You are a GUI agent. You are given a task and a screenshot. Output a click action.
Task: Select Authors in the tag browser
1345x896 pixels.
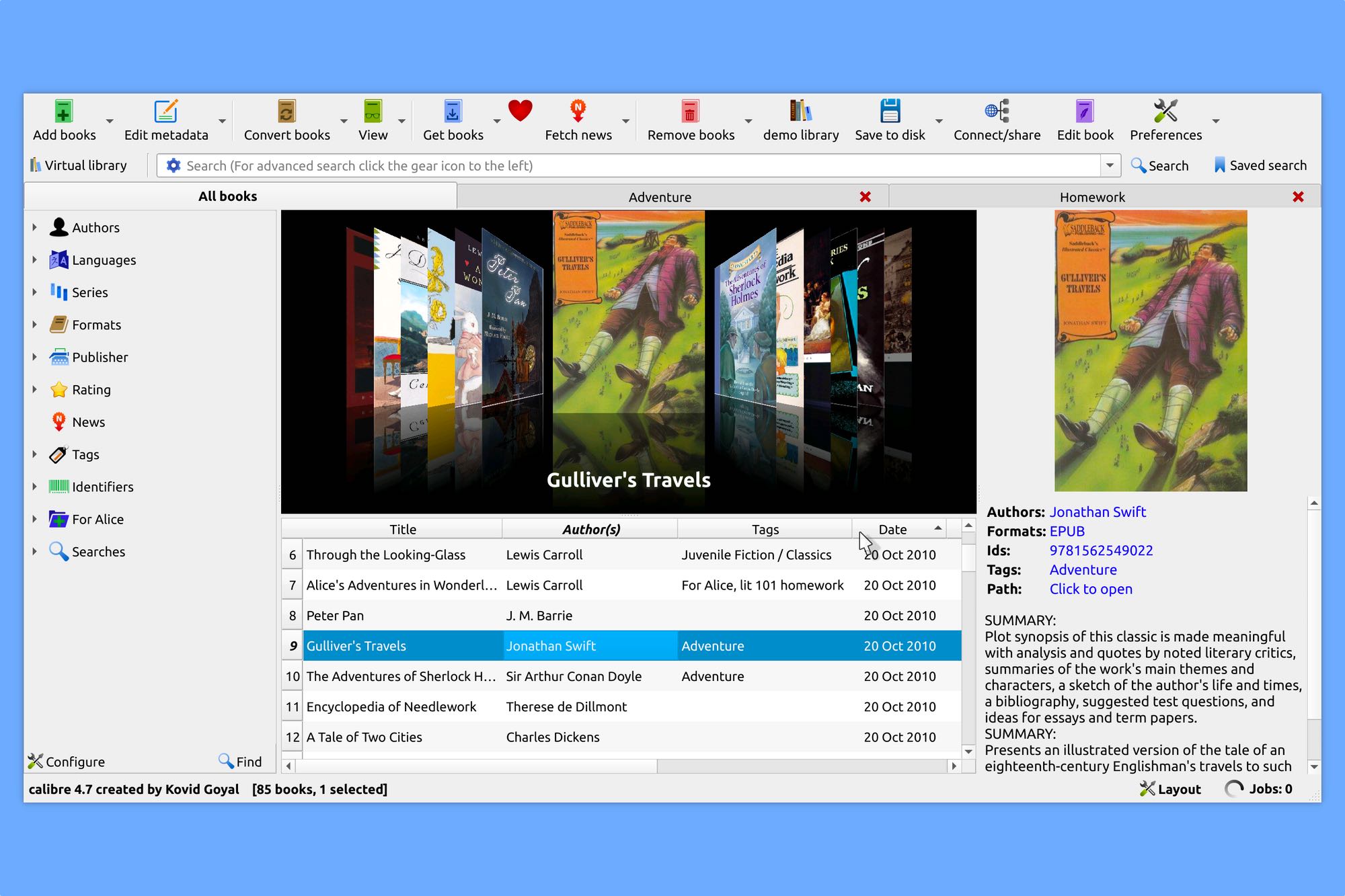(x=95, y=228)
